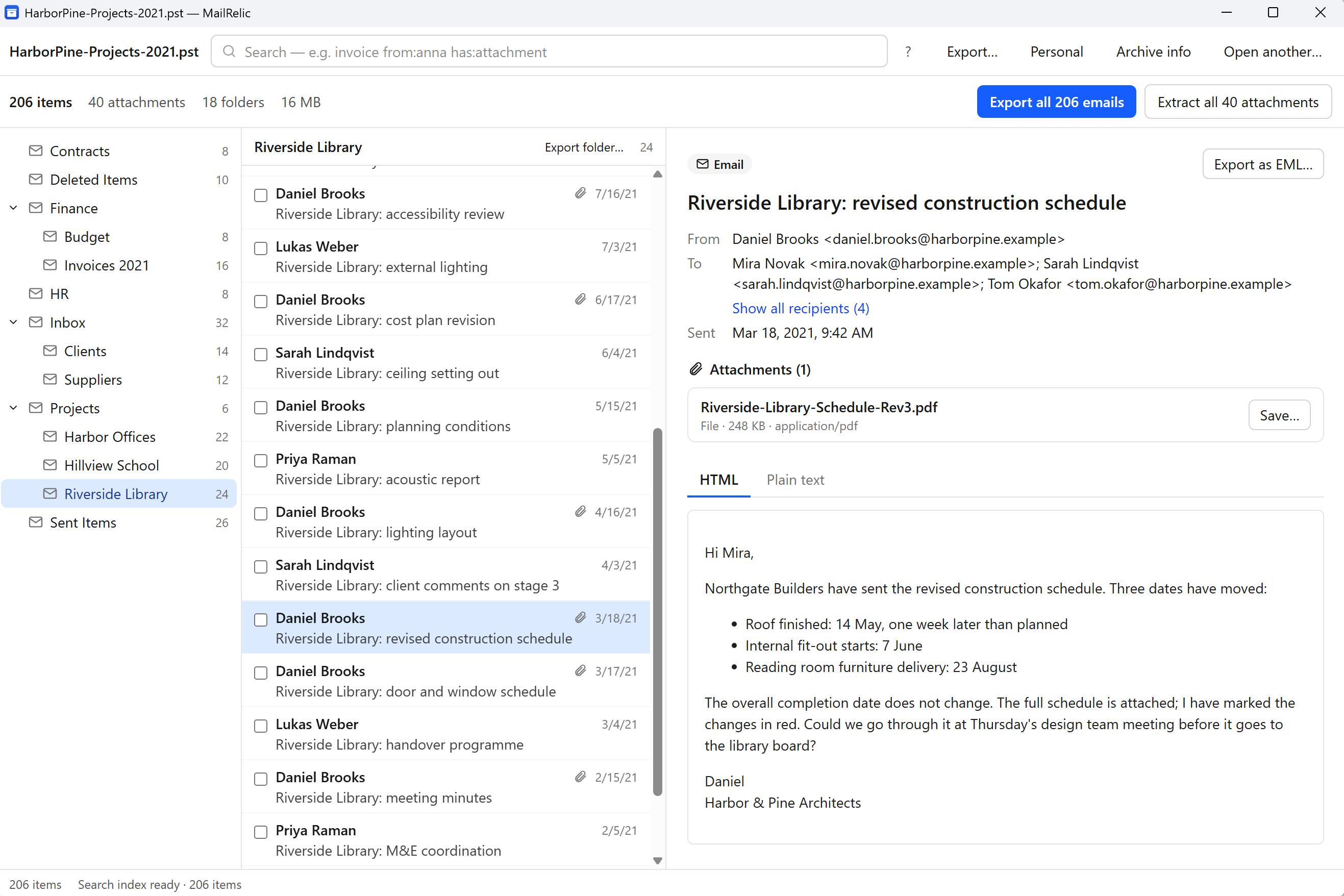
Task: Click the paperclip icon beside Attachments (1)
Action: (695, 369)
